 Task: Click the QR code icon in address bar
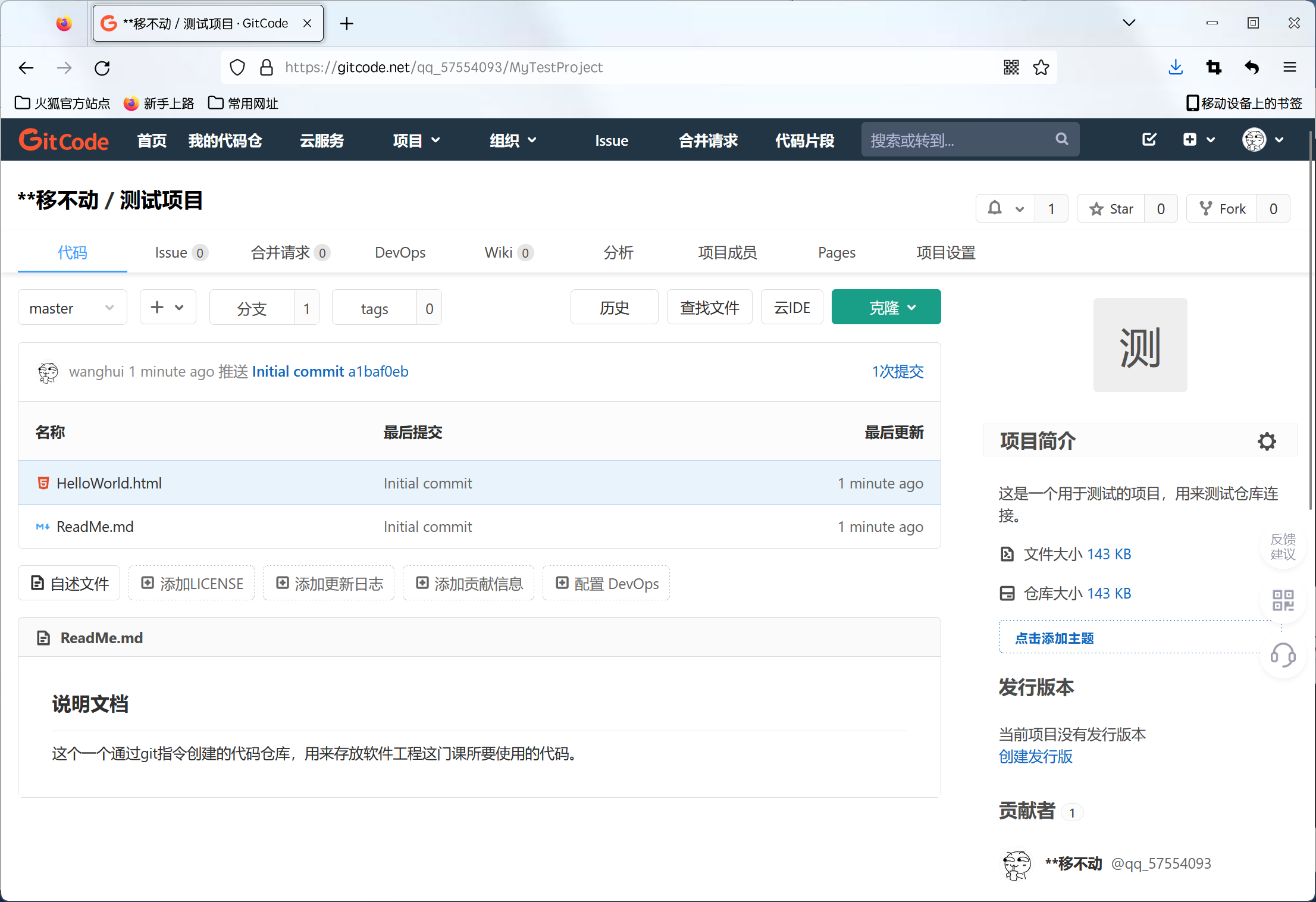click(1011, 68)
